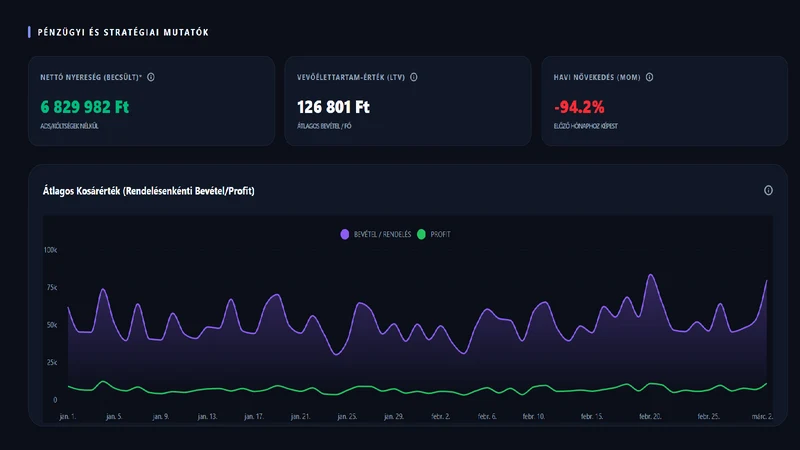This screenshot has height=450, width=800.
Task: Select the febr. 10. axis label
Action: pyautogui.click(x=533, y=416)
